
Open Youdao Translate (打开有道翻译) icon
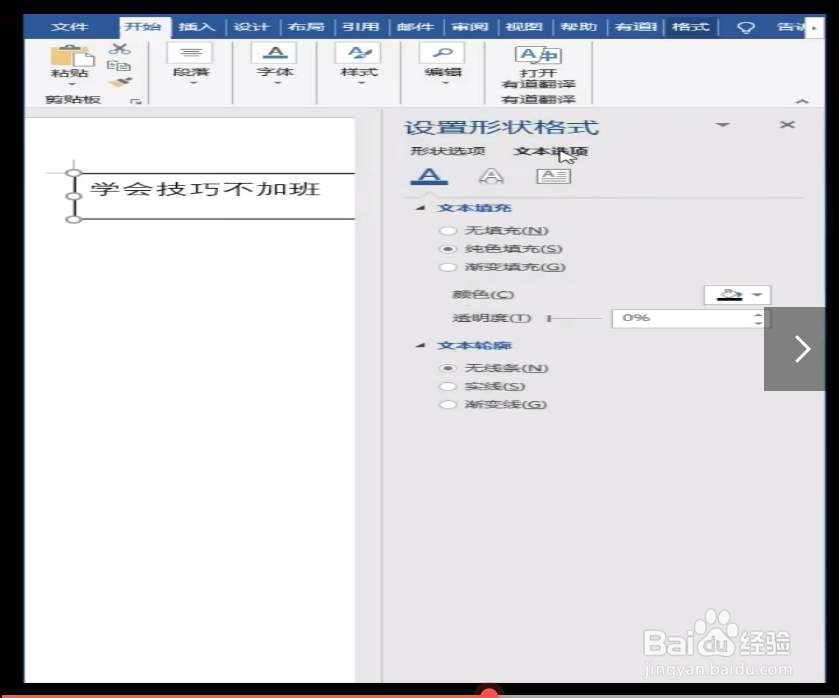click(x=538, y=55)
